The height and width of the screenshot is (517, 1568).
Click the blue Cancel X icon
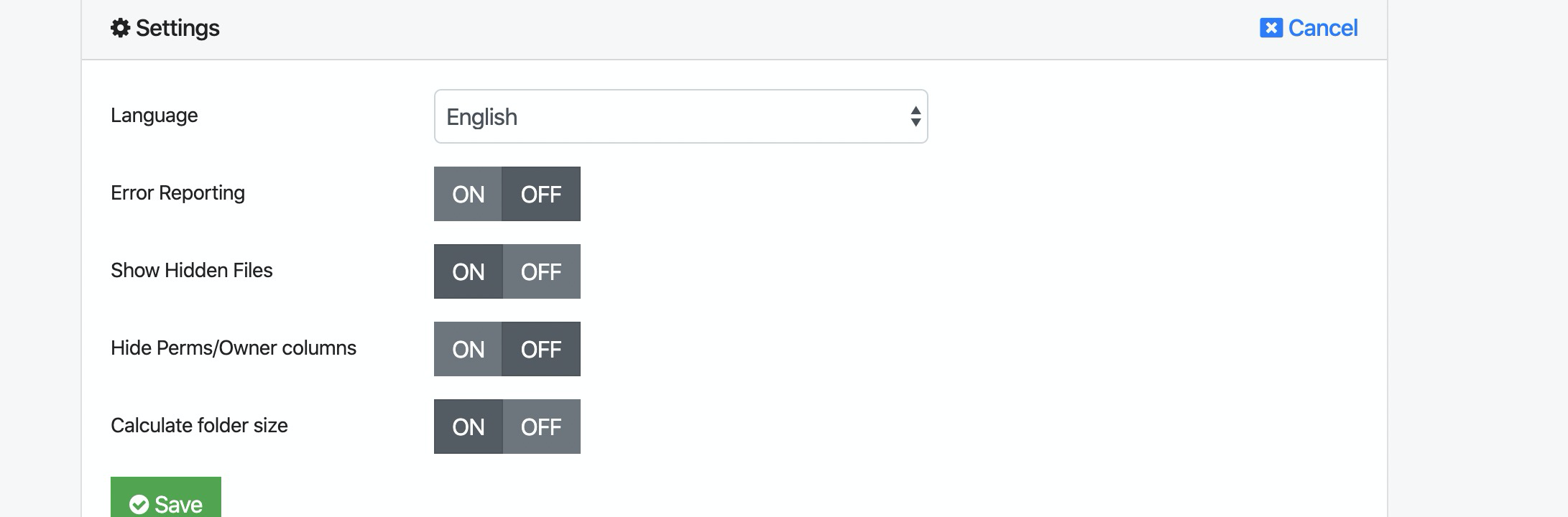click(1270, 28)
